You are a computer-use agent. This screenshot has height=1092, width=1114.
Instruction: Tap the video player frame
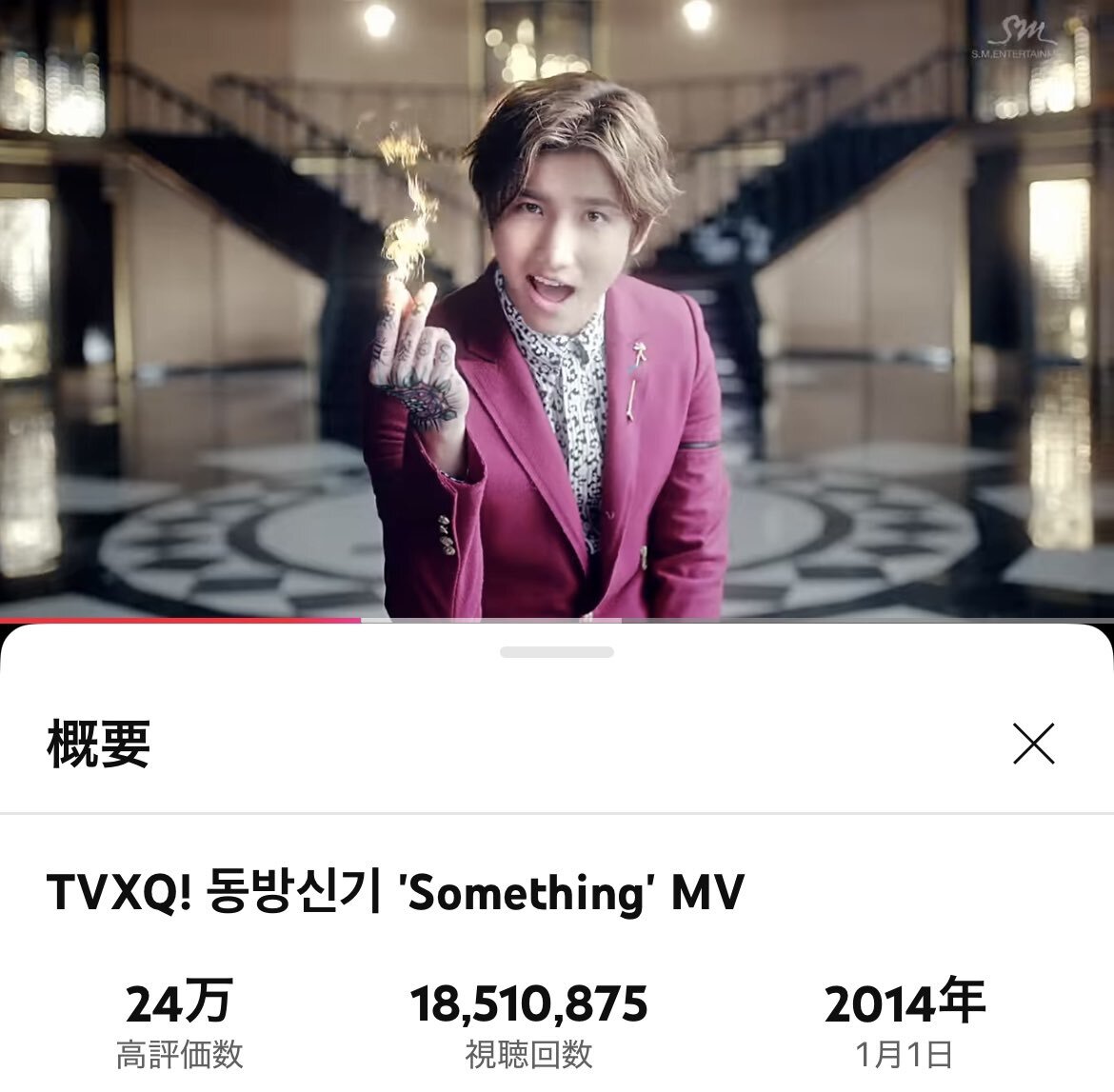557,309
